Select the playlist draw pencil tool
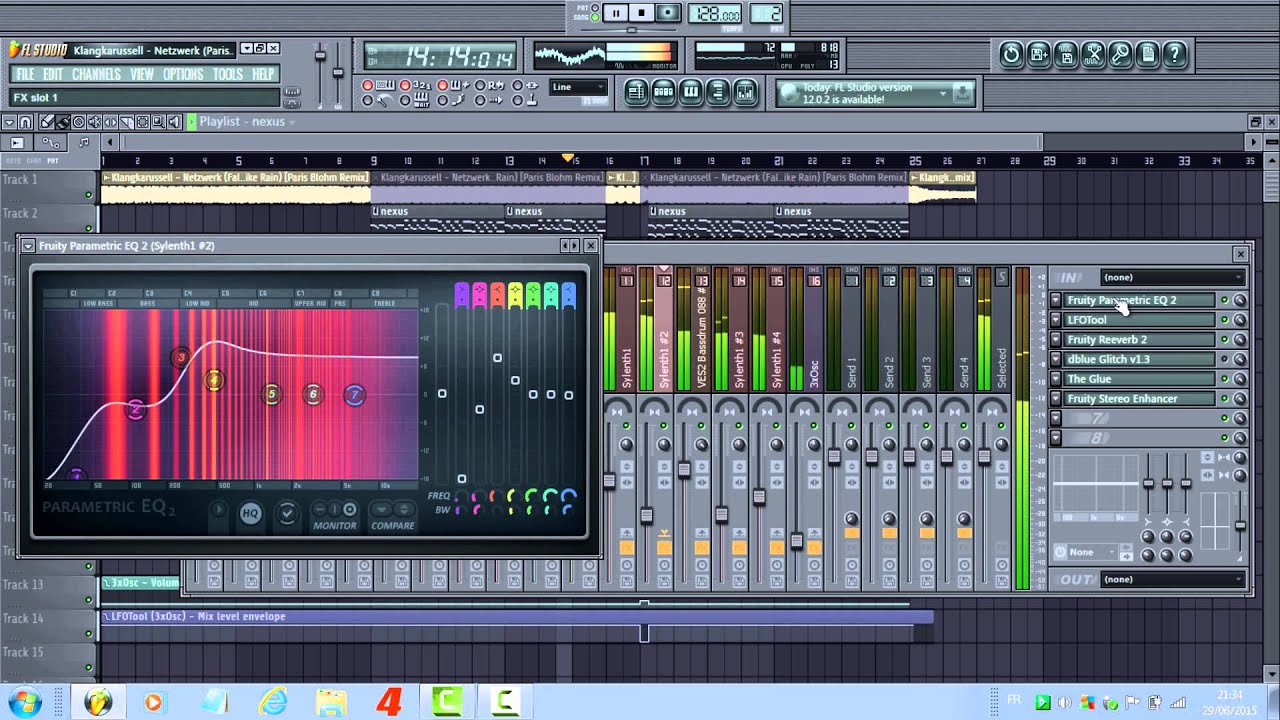The height and width of the screenshot is (720, 1280). (x=46, y=122)
